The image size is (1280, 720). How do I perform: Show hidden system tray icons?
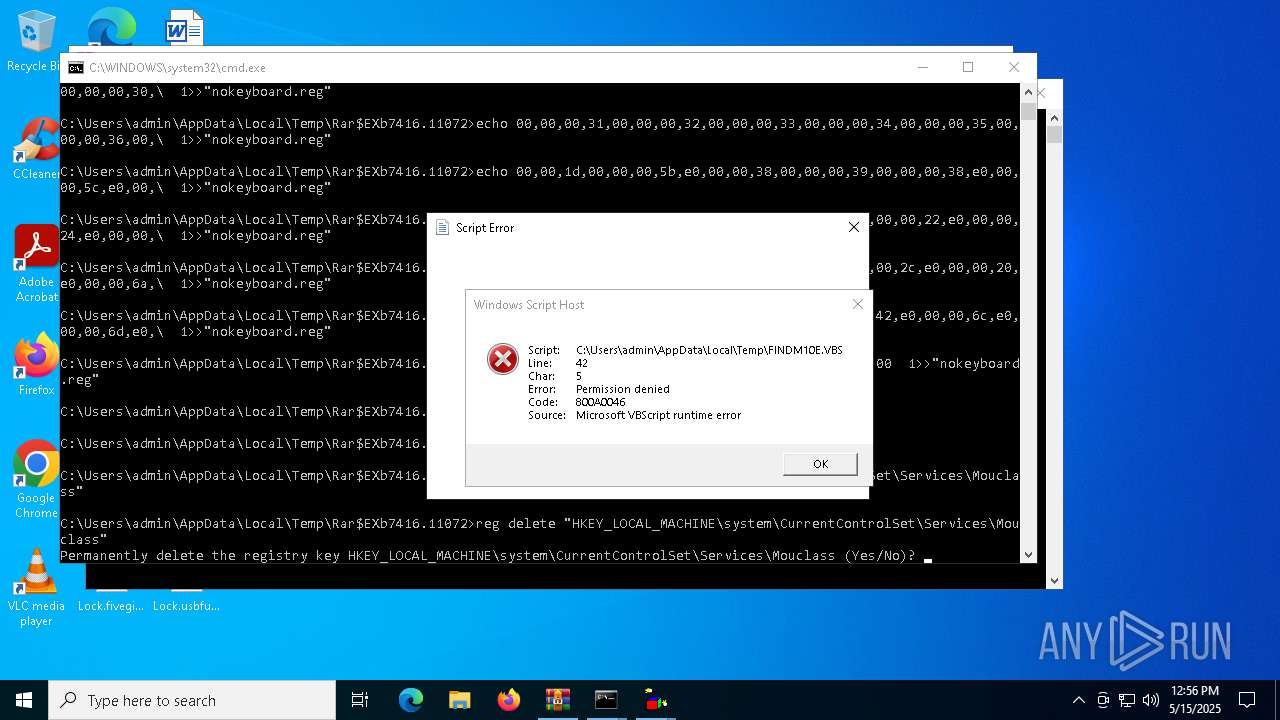click(1078, 700)
